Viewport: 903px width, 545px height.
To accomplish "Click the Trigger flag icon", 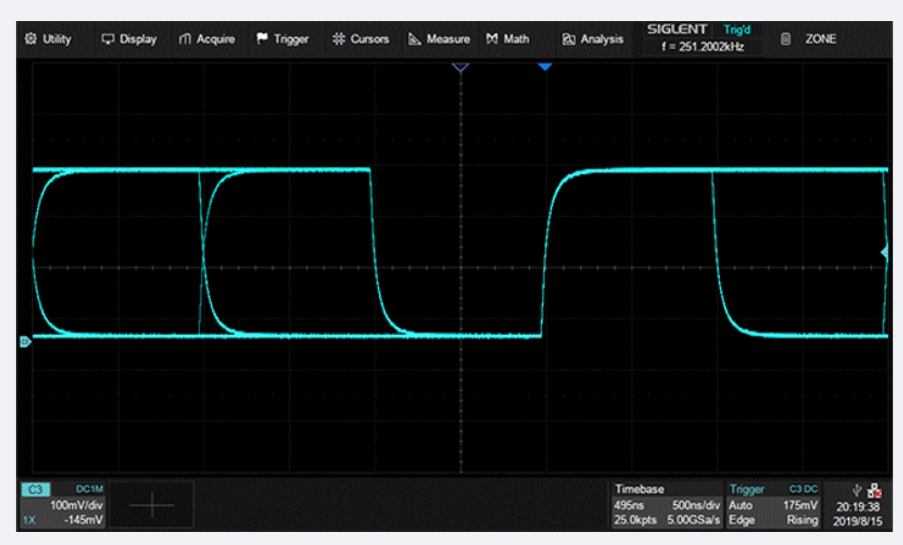I will (262, 39).
